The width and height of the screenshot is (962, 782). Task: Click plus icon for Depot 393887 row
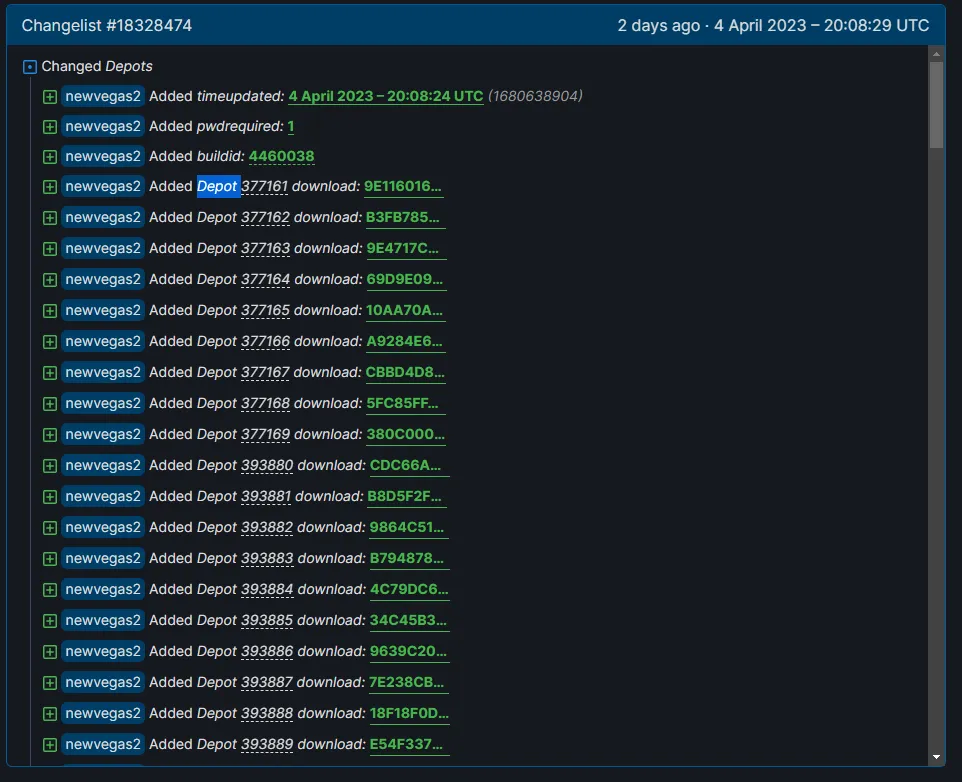pos(50,683)
